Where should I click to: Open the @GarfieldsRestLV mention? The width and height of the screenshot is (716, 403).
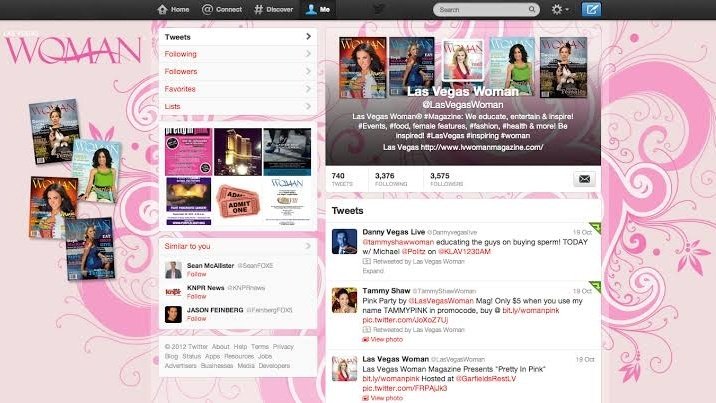pos(486,379)
